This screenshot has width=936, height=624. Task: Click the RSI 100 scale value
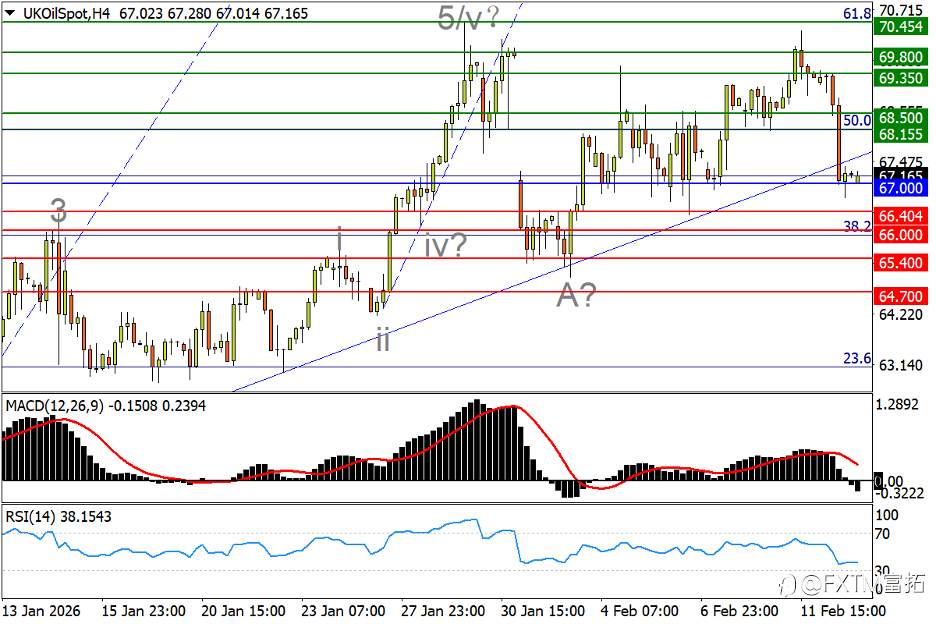pos(886,515)
